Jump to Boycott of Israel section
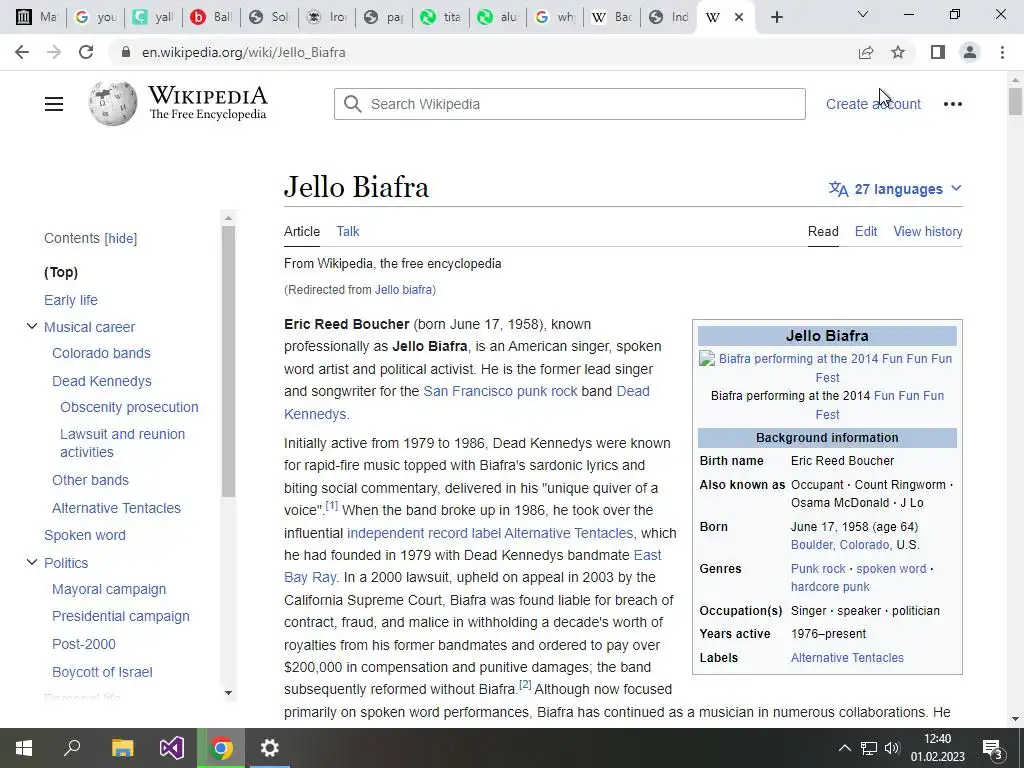This screenshot has height=768, width=1024. (102, 672)
